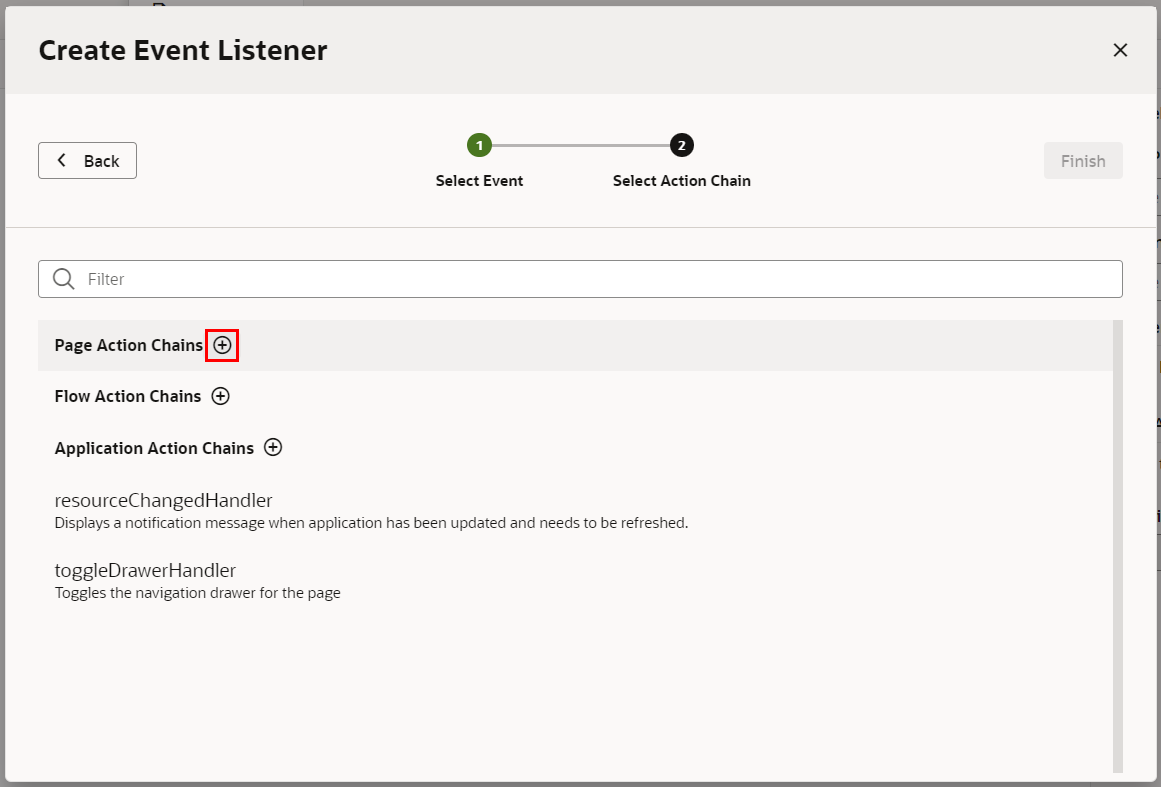The height and width of the screenshot is (787, 1161).
Task: Click the resourceChangedHandler description text
Action: (371, 523)
